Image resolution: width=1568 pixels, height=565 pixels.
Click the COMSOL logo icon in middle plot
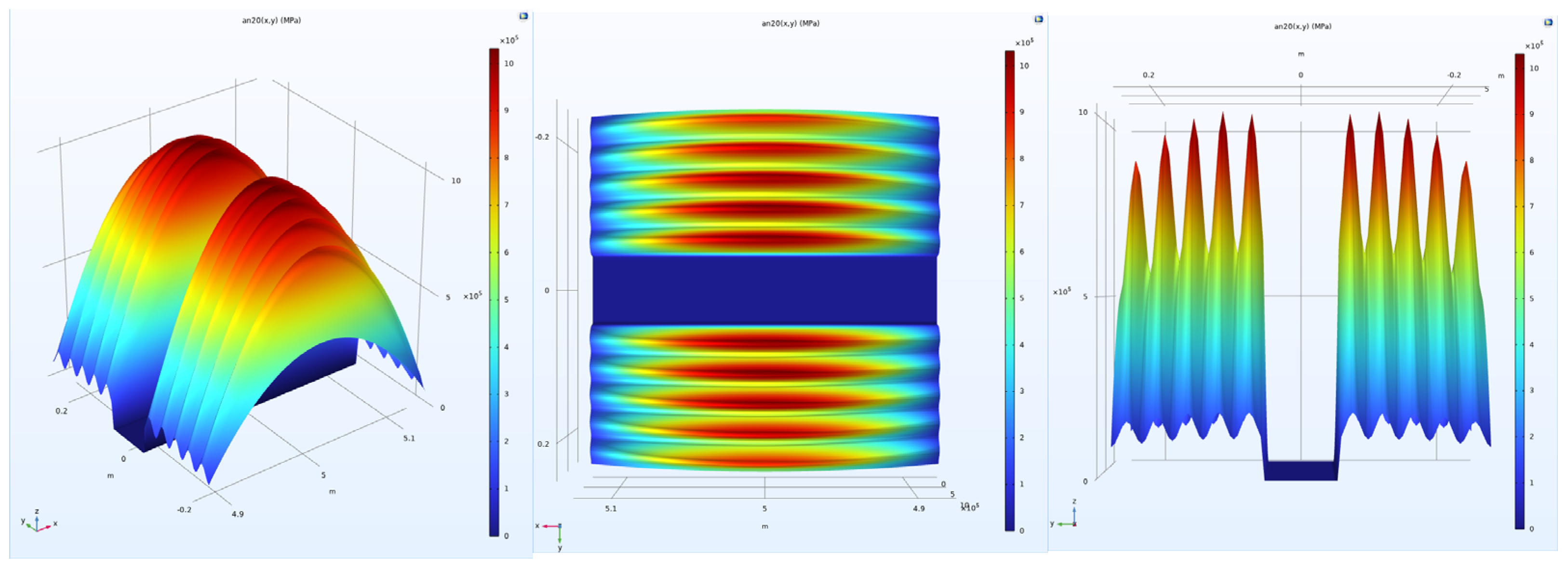pyautogui.click(x=1038, y=19)
